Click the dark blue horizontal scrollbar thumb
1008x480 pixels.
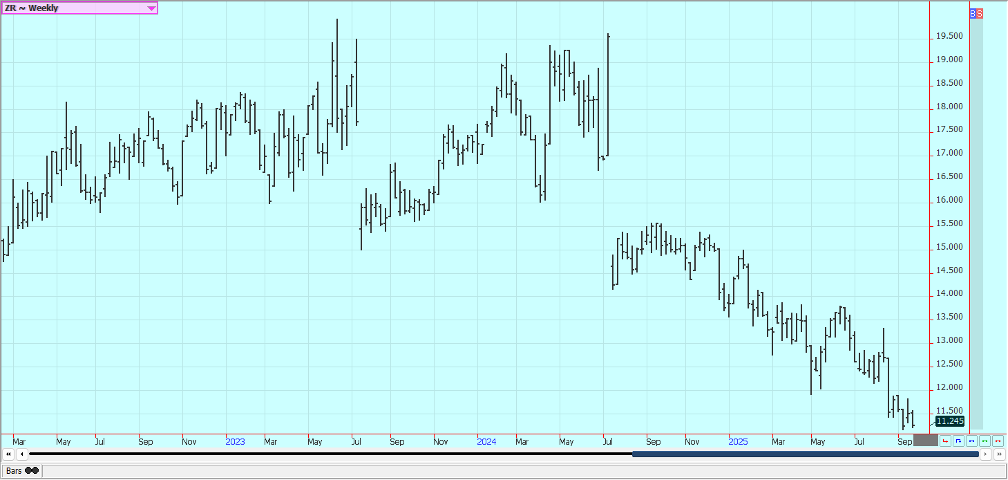(805, 454)
